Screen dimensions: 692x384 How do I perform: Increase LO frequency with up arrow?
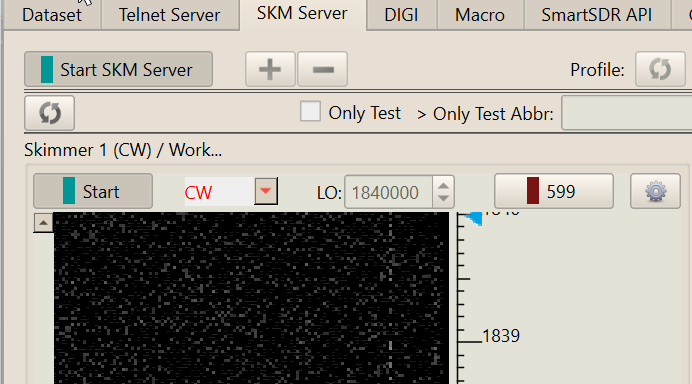[x=444, y=184]
